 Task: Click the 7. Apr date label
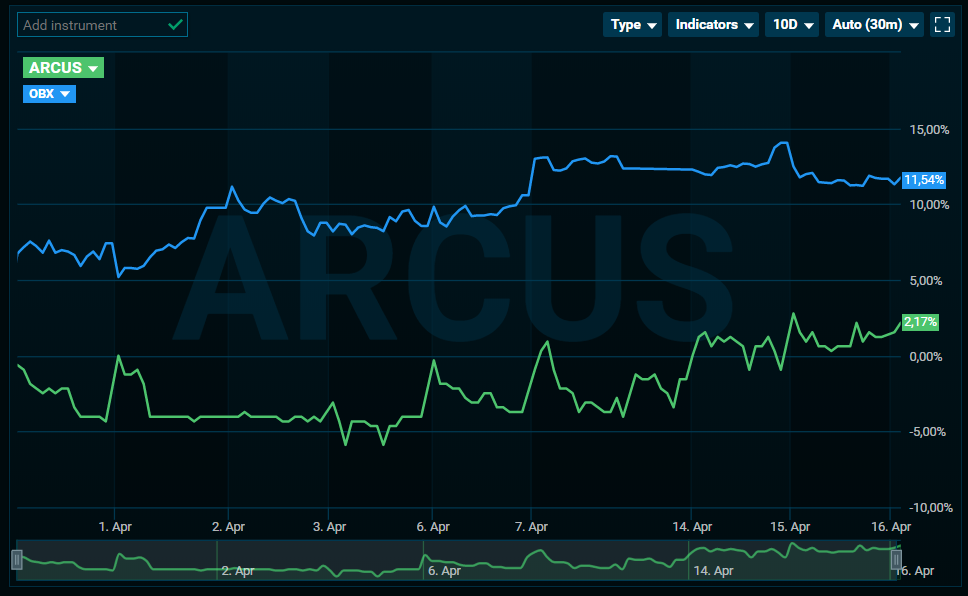tap(531, 527)
